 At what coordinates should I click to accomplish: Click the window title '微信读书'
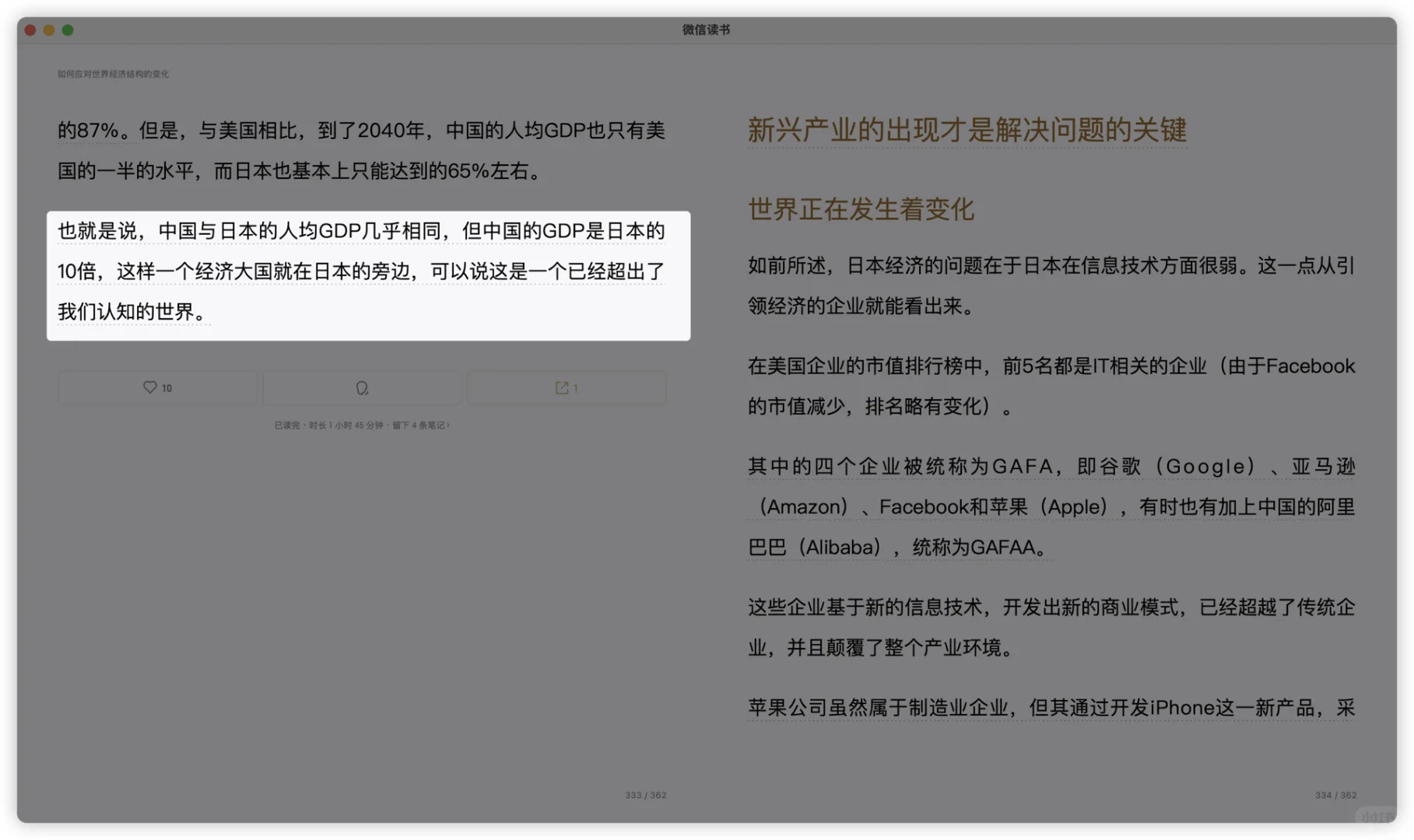(707, 30)
